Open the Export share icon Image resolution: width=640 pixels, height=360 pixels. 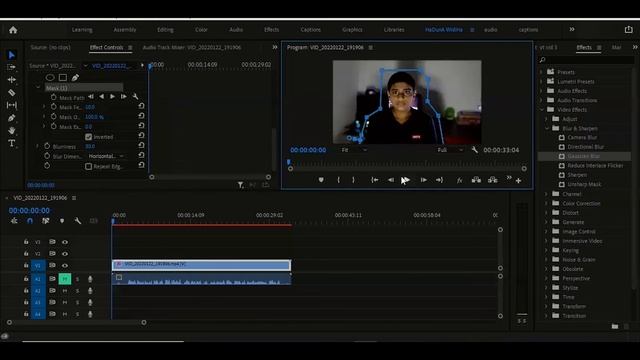629,29
